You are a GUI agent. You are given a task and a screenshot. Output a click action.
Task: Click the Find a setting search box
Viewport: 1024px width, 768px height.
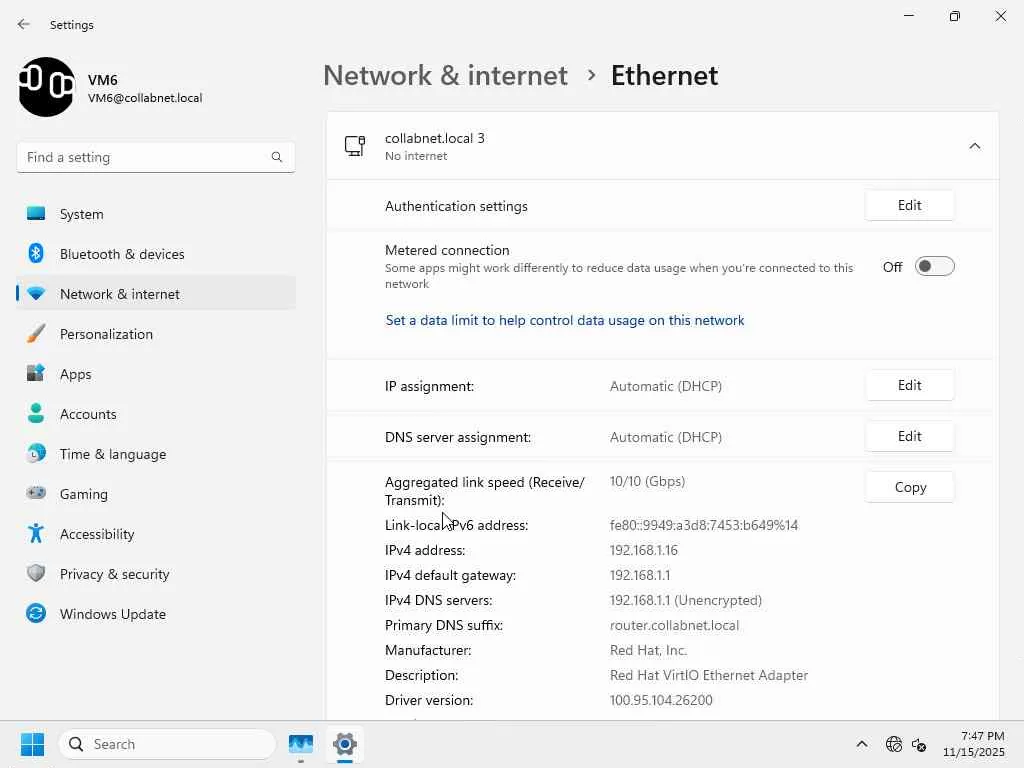[145, 157]
